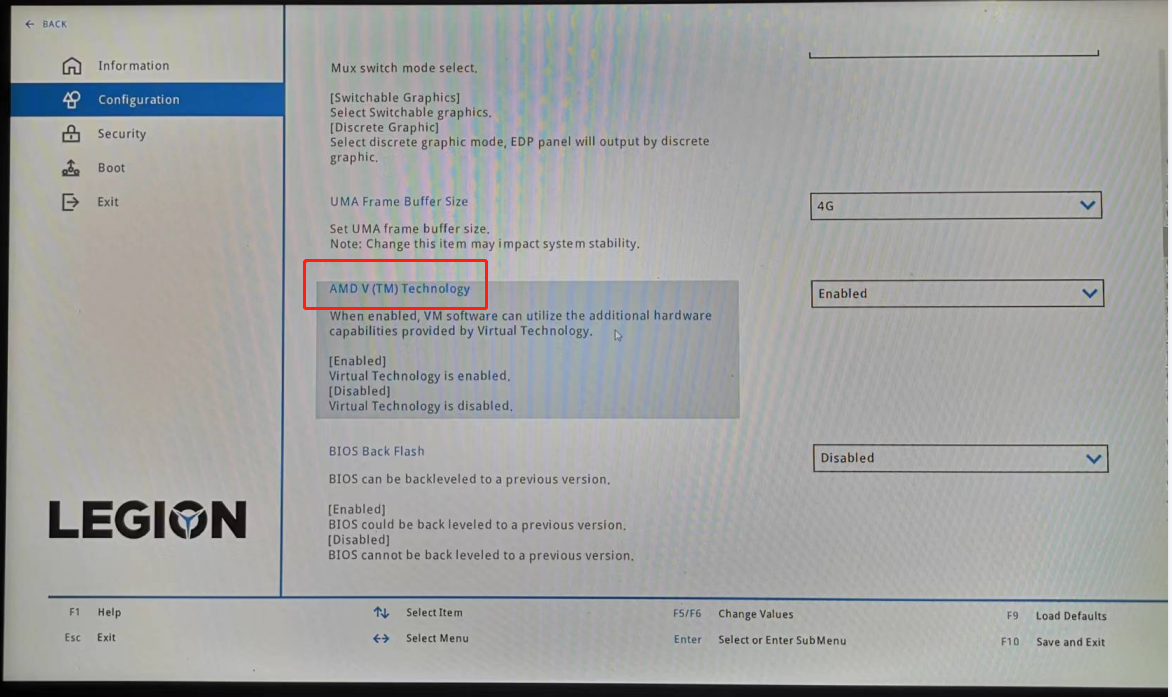Click the left-right Select Menu arrows icon
Image resolution: width=1172 pixels, height=697 pixels.
(x=381, y=638)
